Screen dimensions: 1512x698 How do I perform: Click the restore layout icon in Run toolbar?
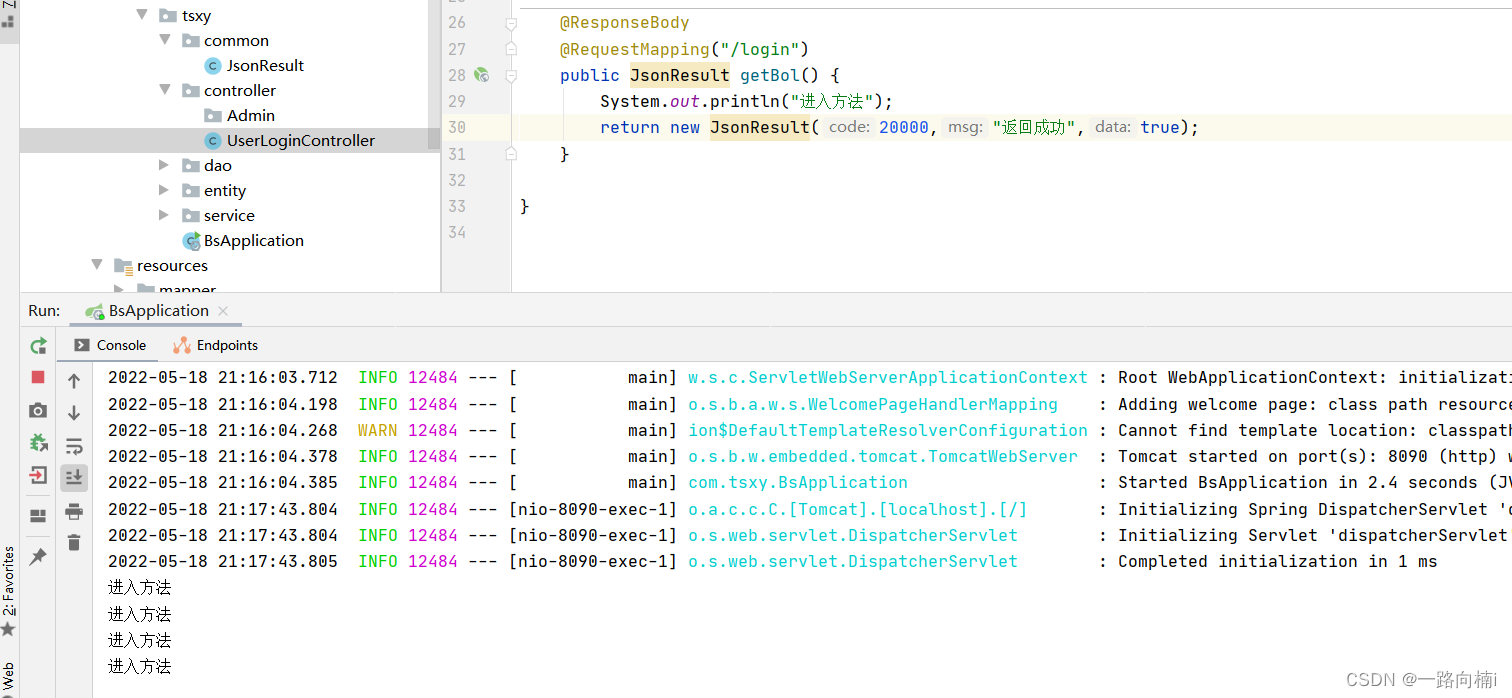pyautogui.click(x=38, y=516)
